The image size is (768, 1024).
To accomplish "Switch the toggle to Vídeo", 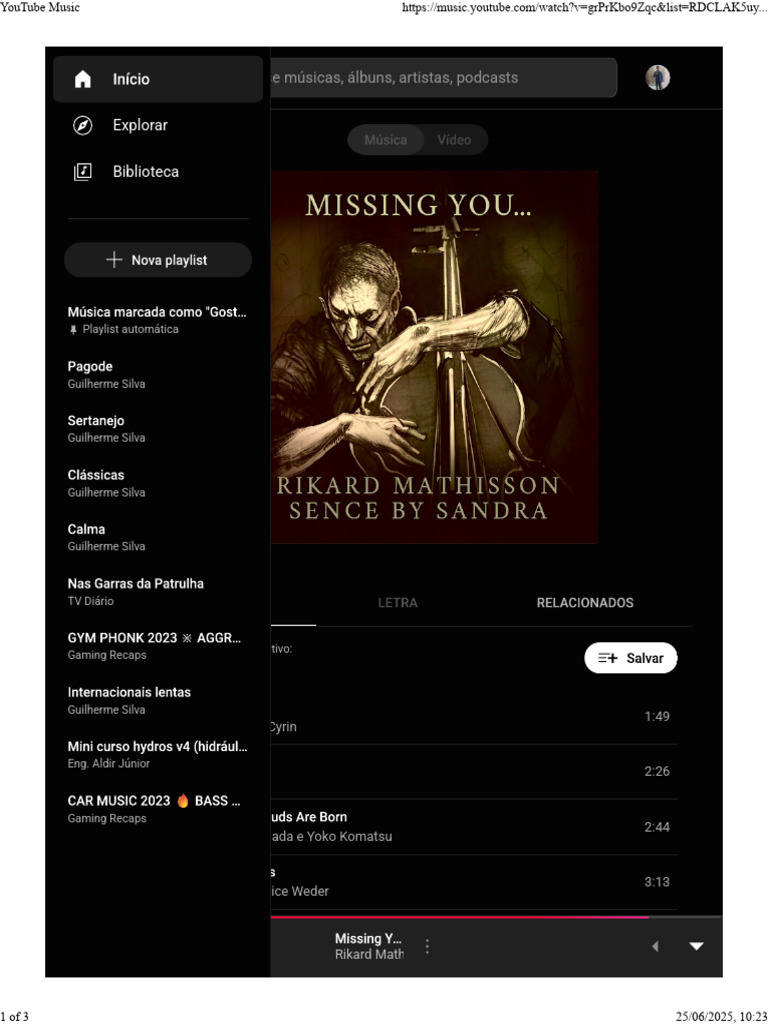I will (455, 140).
